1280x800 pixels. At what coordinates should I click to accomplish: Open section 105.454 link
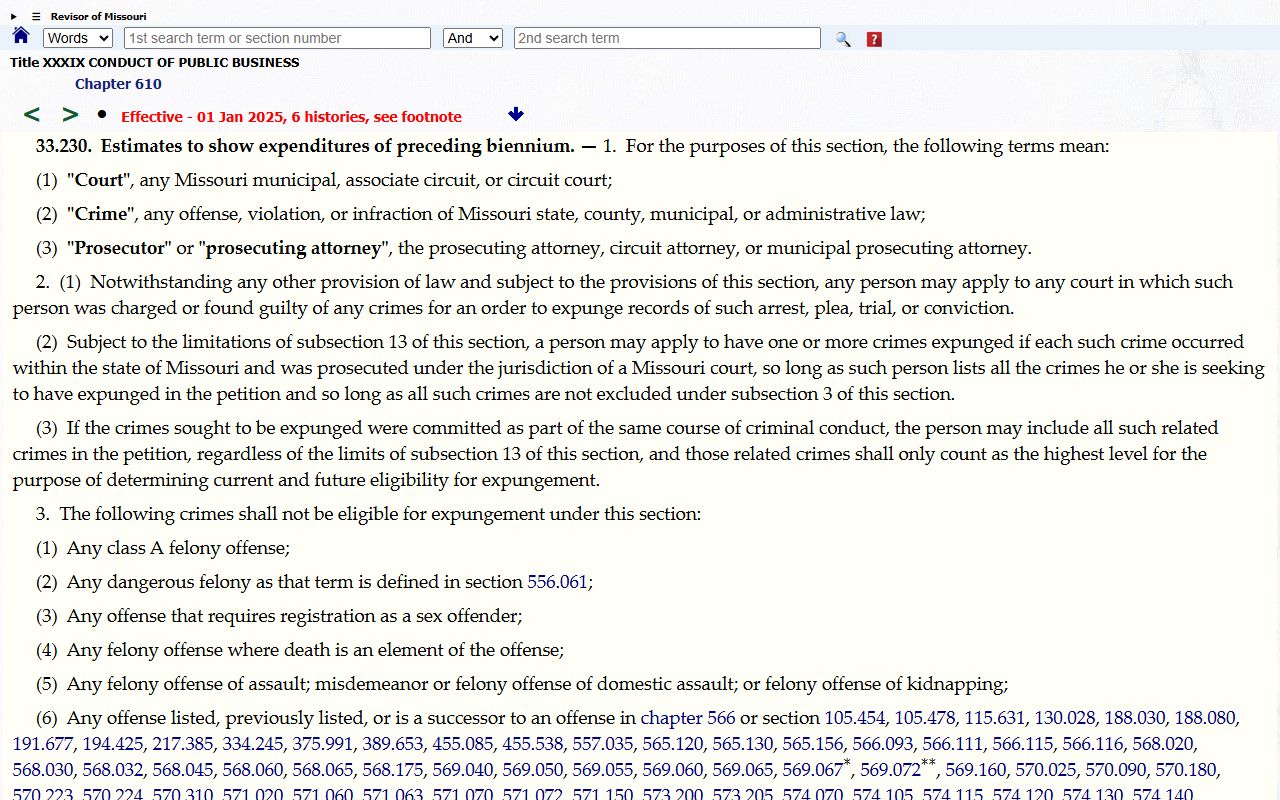(x=855, y=718)
